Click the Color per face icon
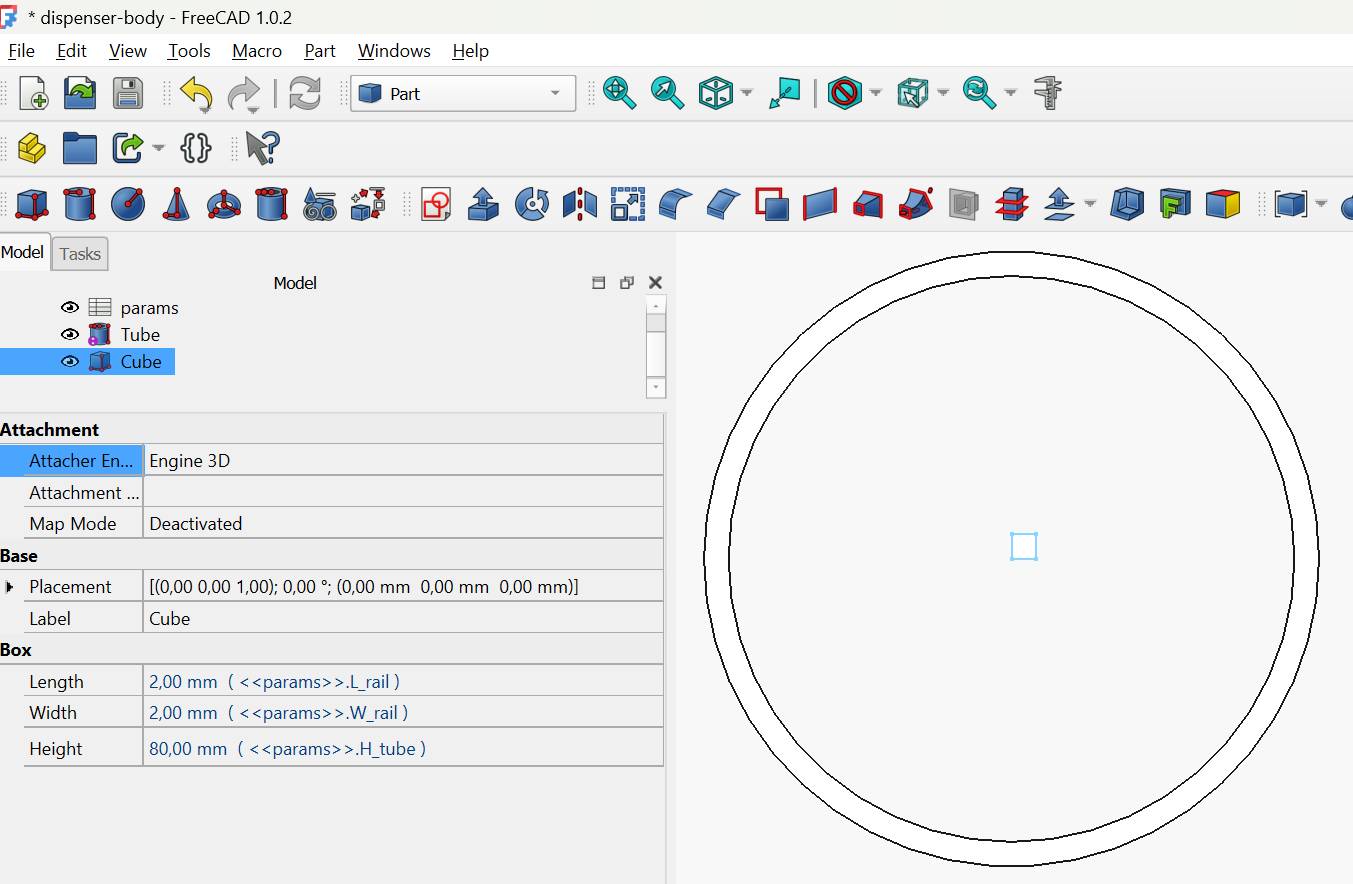Screen dimensions: 1353x884 (1223, 204)
